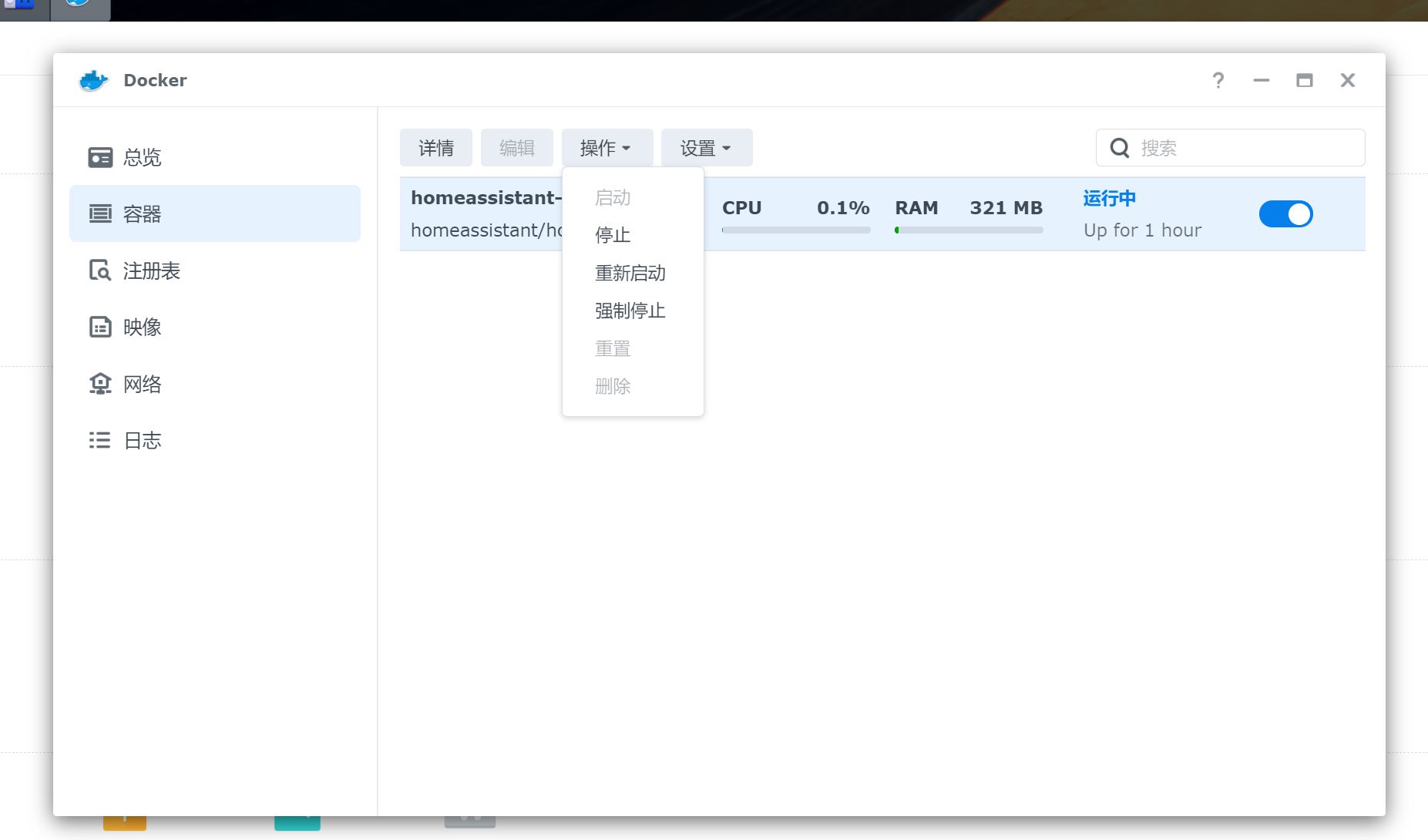Maximize the Docker window
1428x840 pixels.
tap(1304, 80)
